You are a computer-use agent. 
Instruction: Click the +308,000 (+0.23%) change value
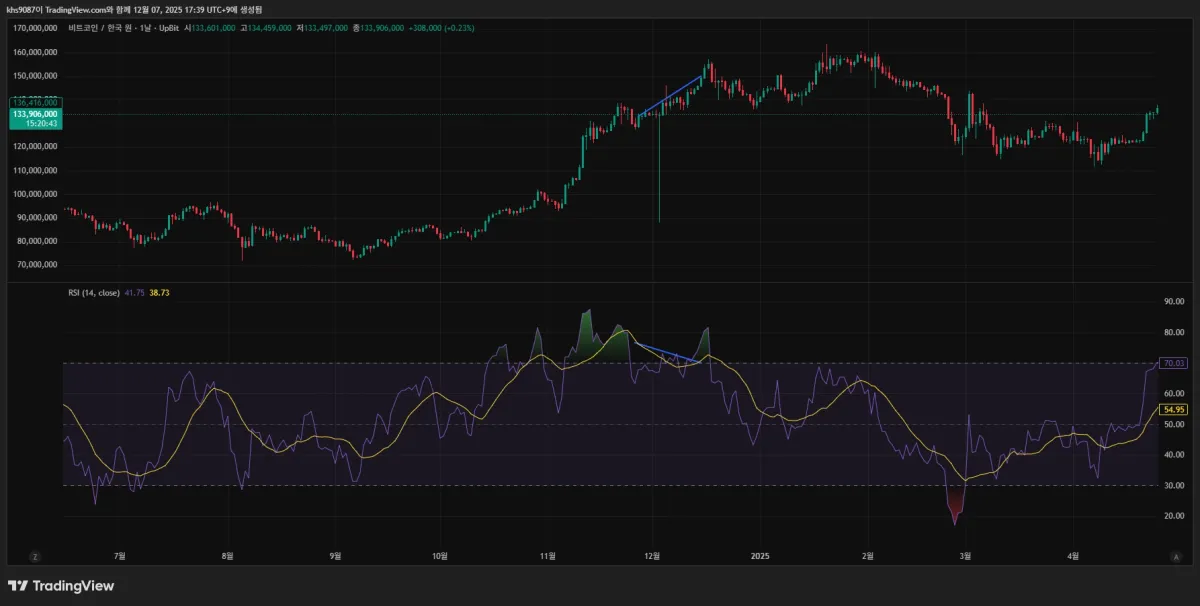click(441, 28)
